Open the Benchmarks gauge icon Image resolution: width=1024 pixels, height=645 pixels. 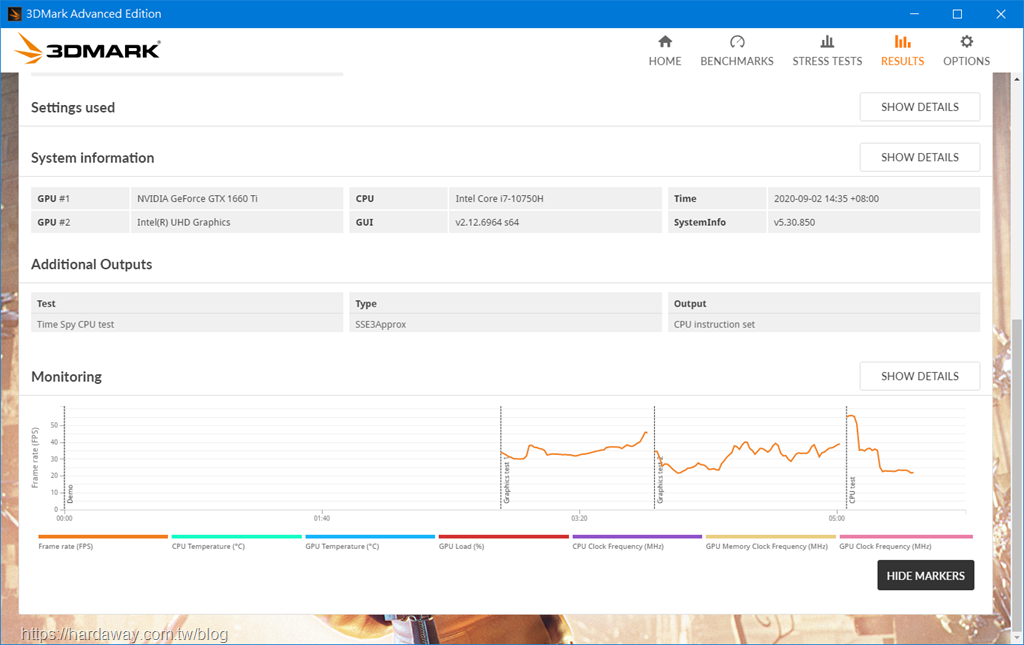coord(737,42)
